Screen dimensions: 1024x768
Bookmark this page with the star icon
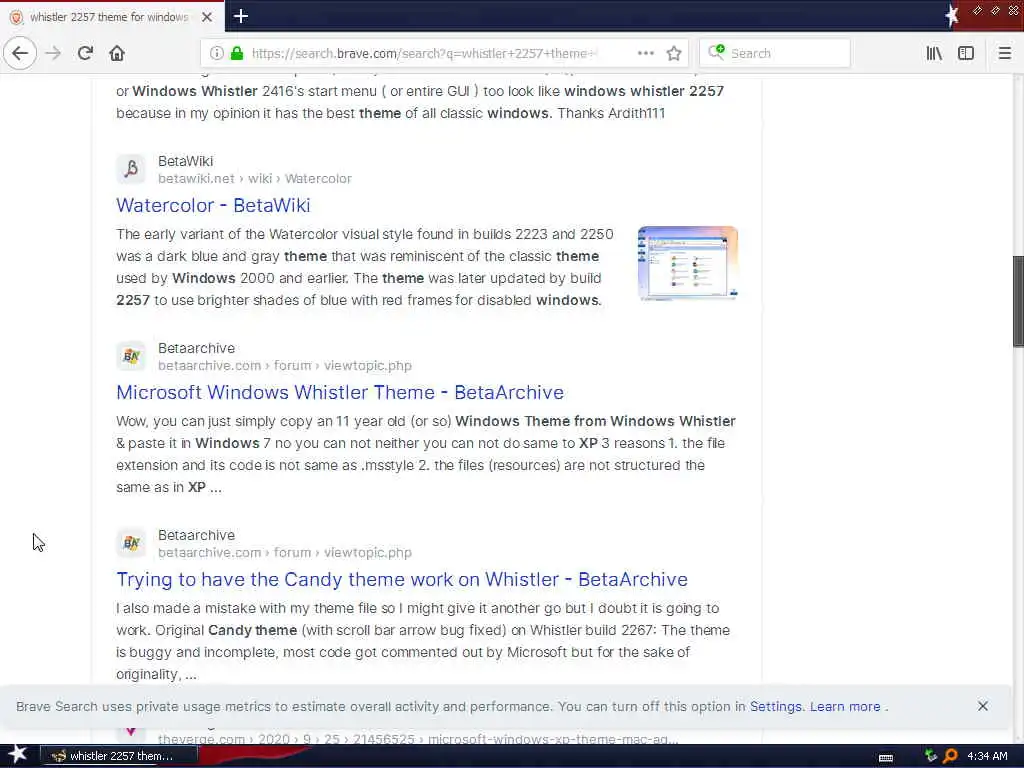click(x=674, y=53)
